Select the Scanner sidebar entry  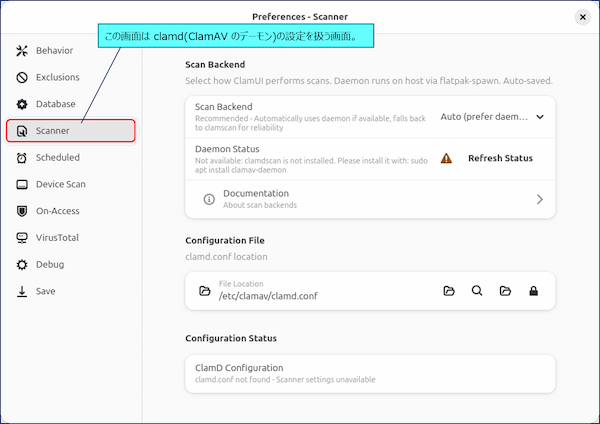(71, 131)
